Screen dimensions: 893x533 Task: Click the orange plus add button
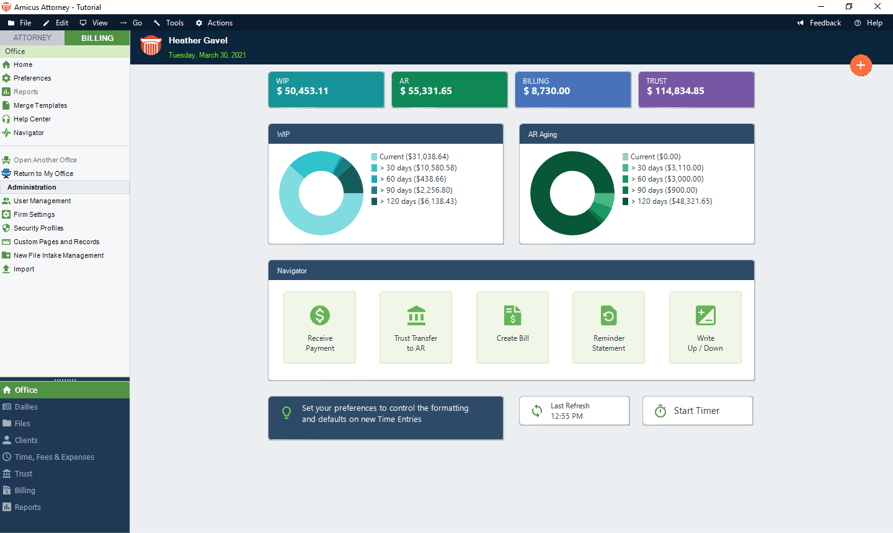[861, 65]
